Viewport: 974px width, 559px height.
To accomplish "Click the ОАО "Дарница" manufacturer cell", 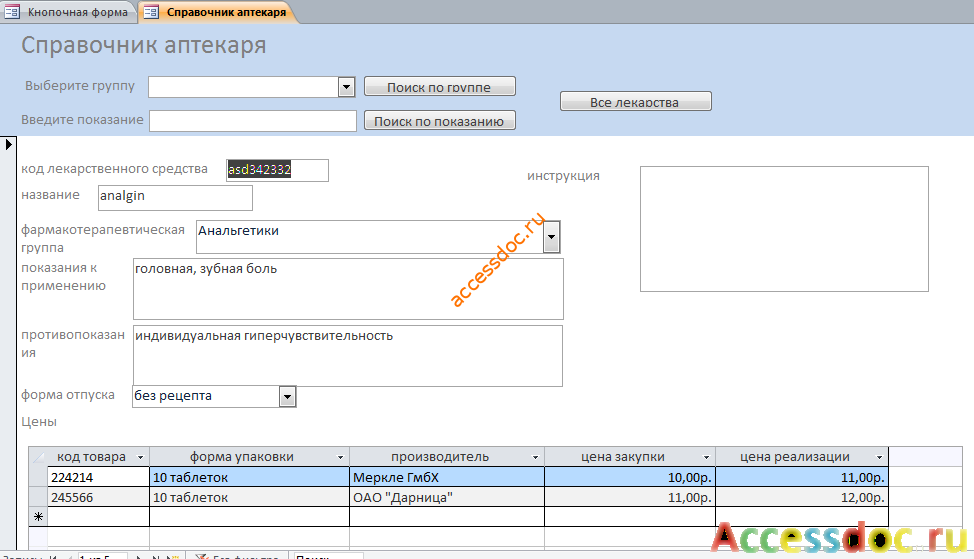I will click(x=447, y=497).
